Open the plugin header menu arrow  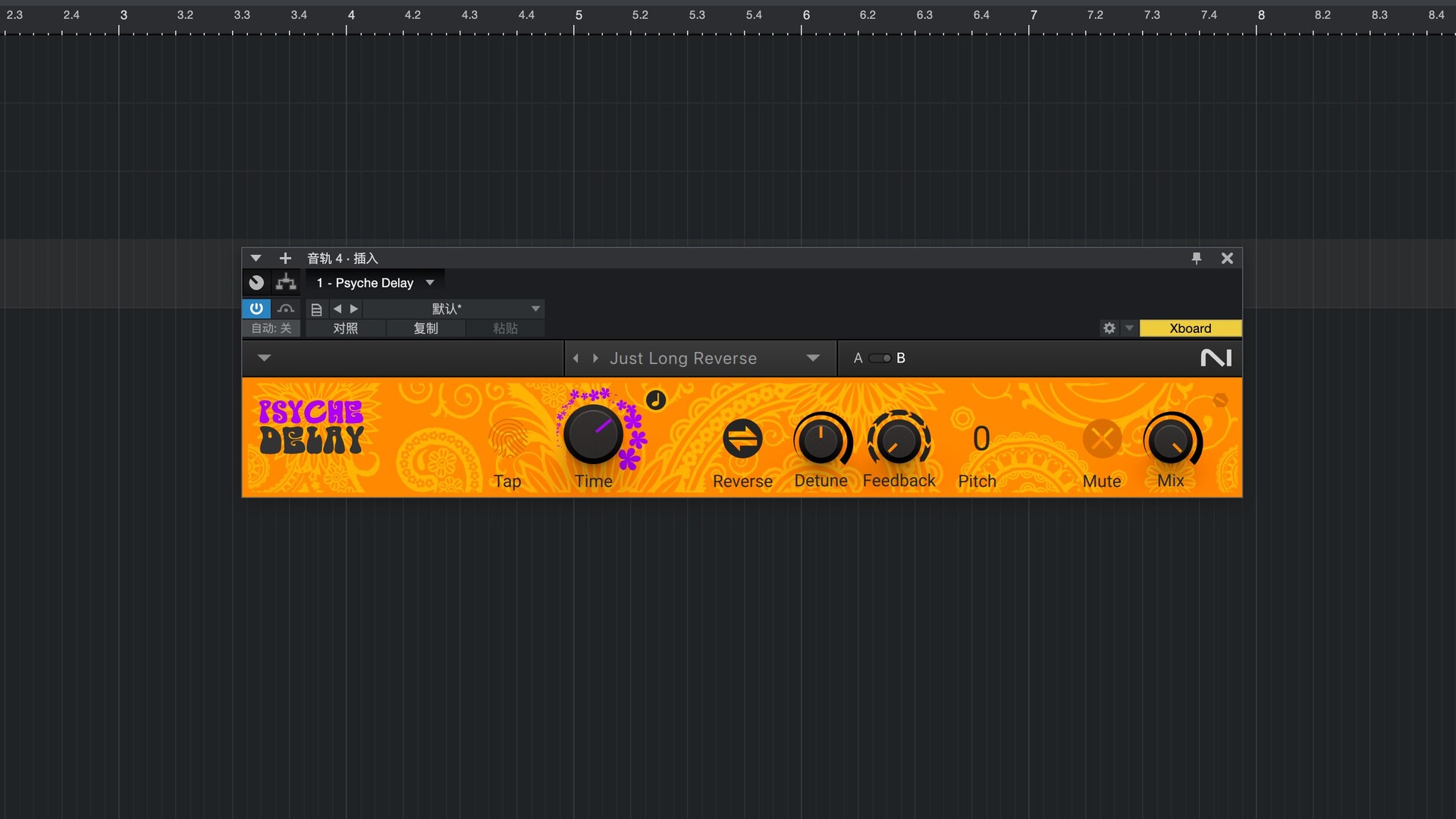[x=264, y=358]
